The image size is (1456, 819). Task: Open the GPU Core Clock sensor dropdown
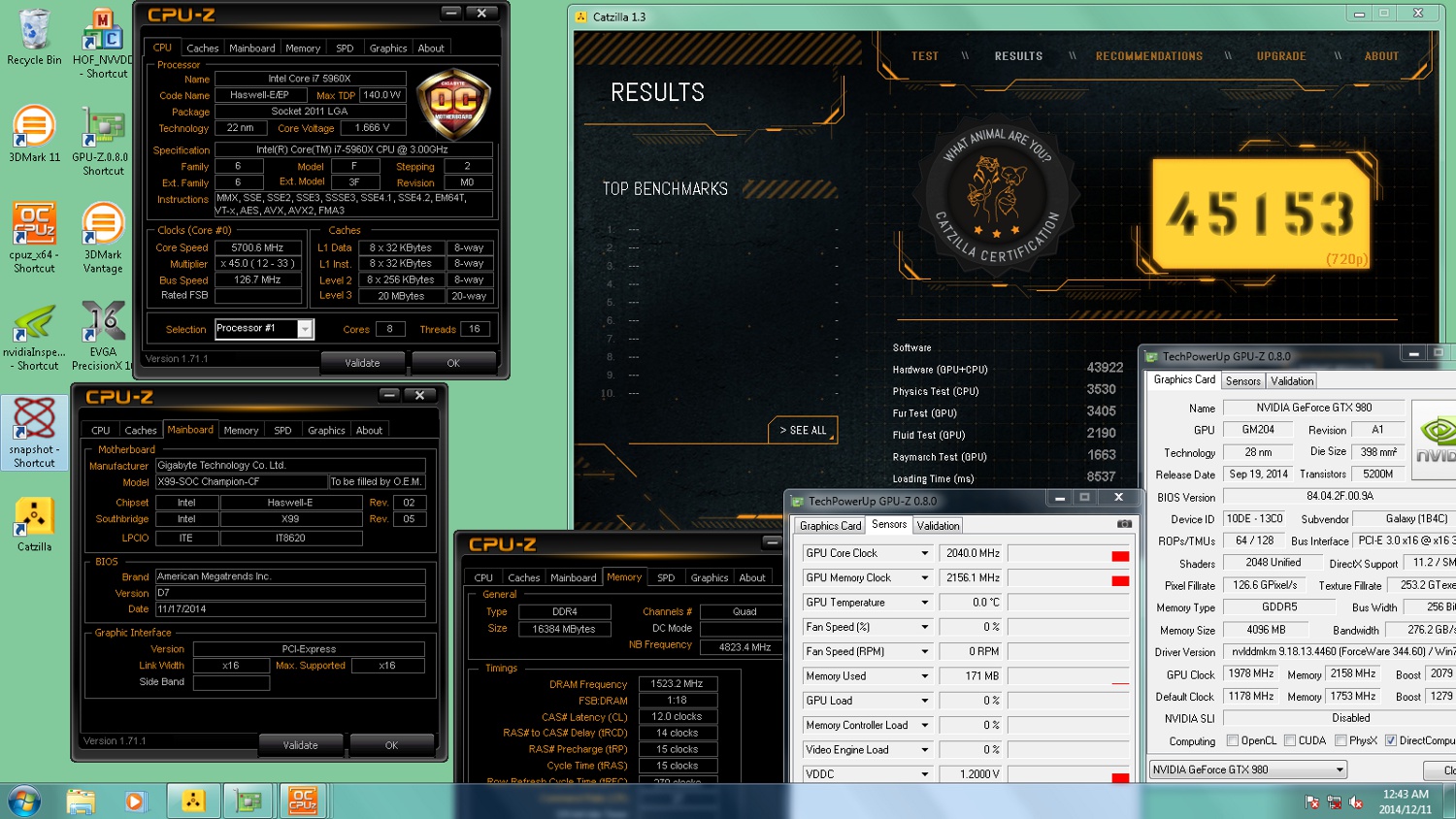(924, 553)
